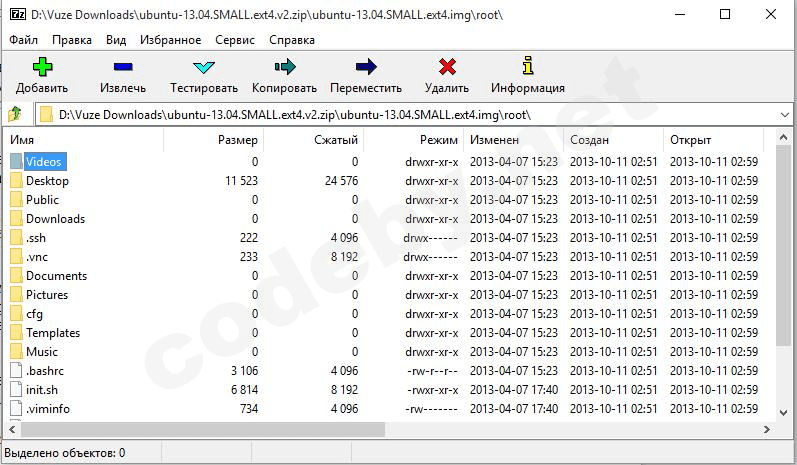Select the Documents folder icon
This screenshot has height=465, width=797.
coord(16,275)
